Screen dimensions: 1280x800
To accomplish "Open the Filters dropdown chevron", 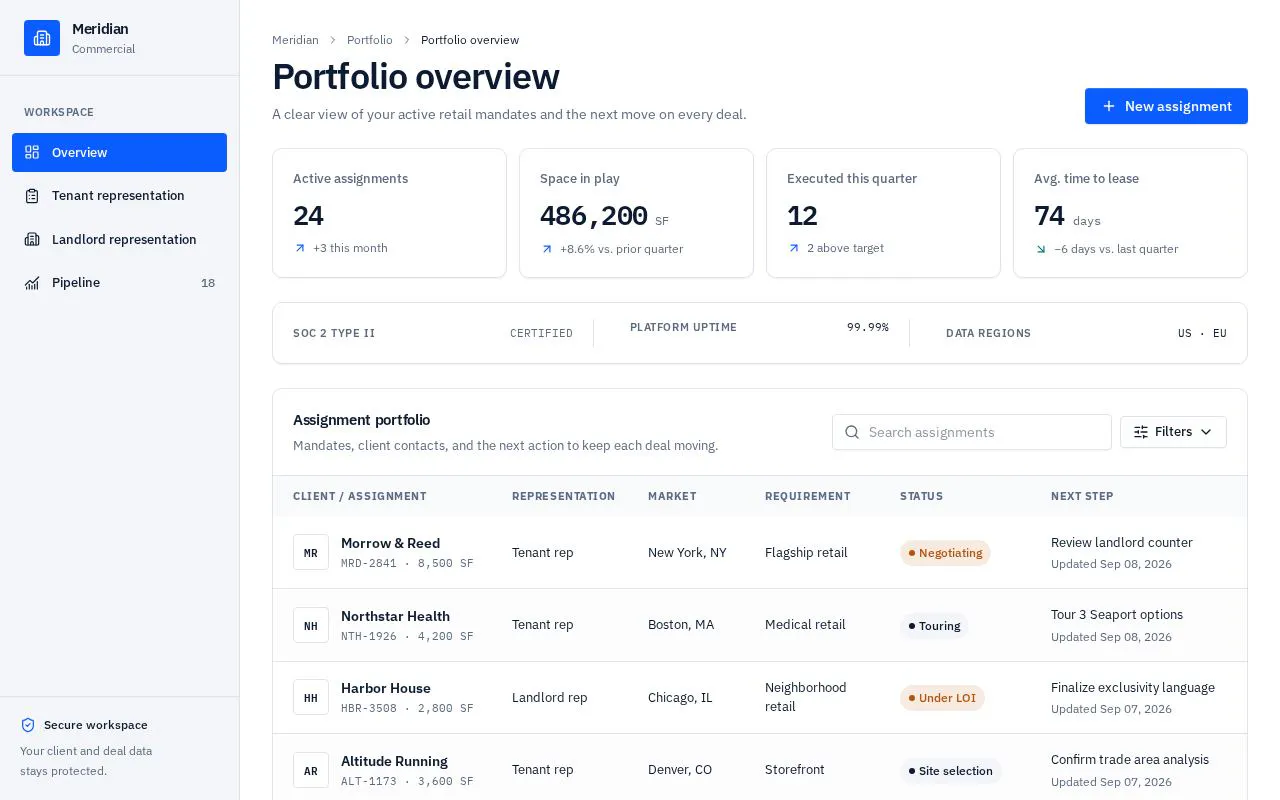I will [1206, 432].
